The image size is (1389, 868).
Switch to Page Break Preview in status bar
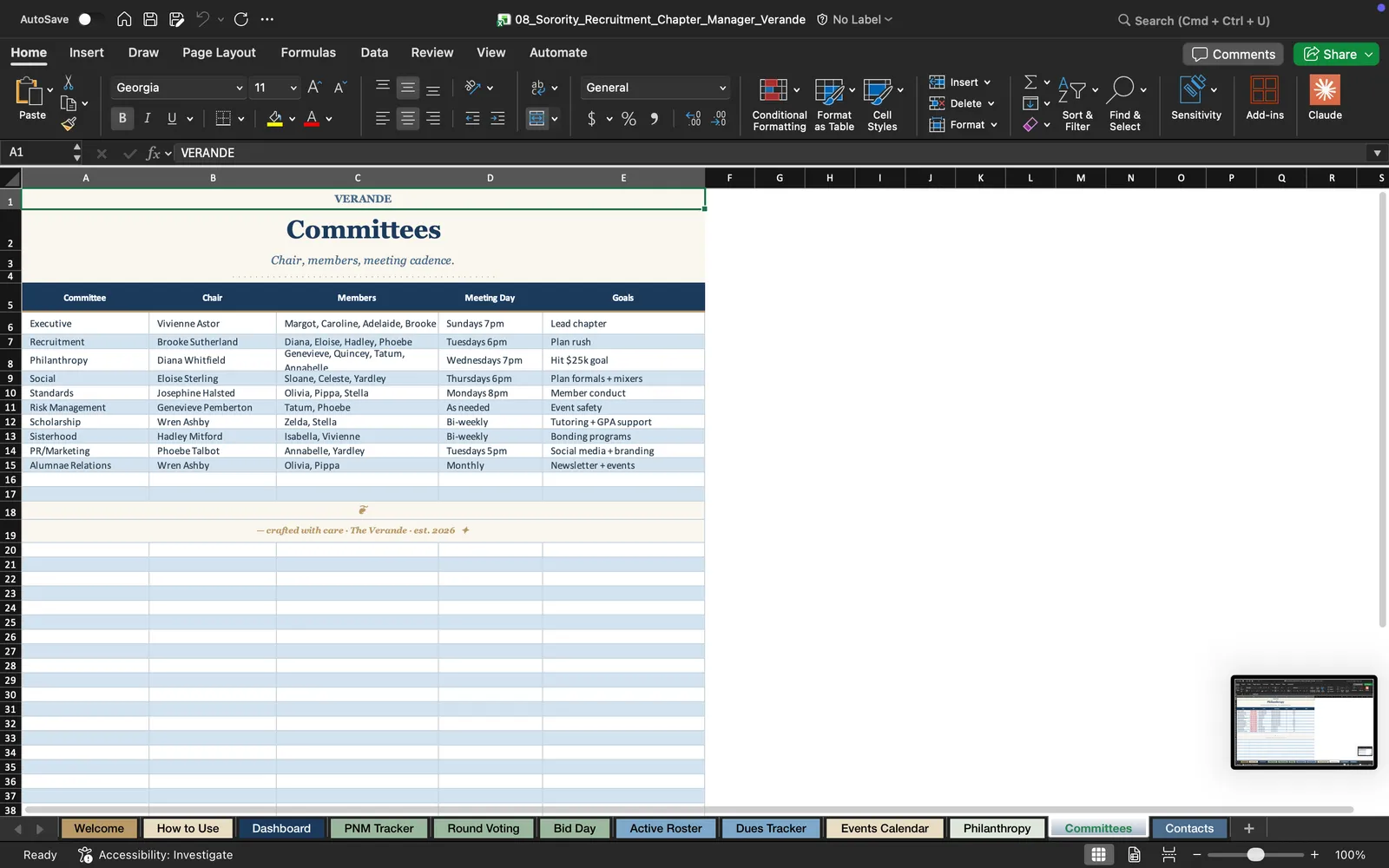point(1168,854)
